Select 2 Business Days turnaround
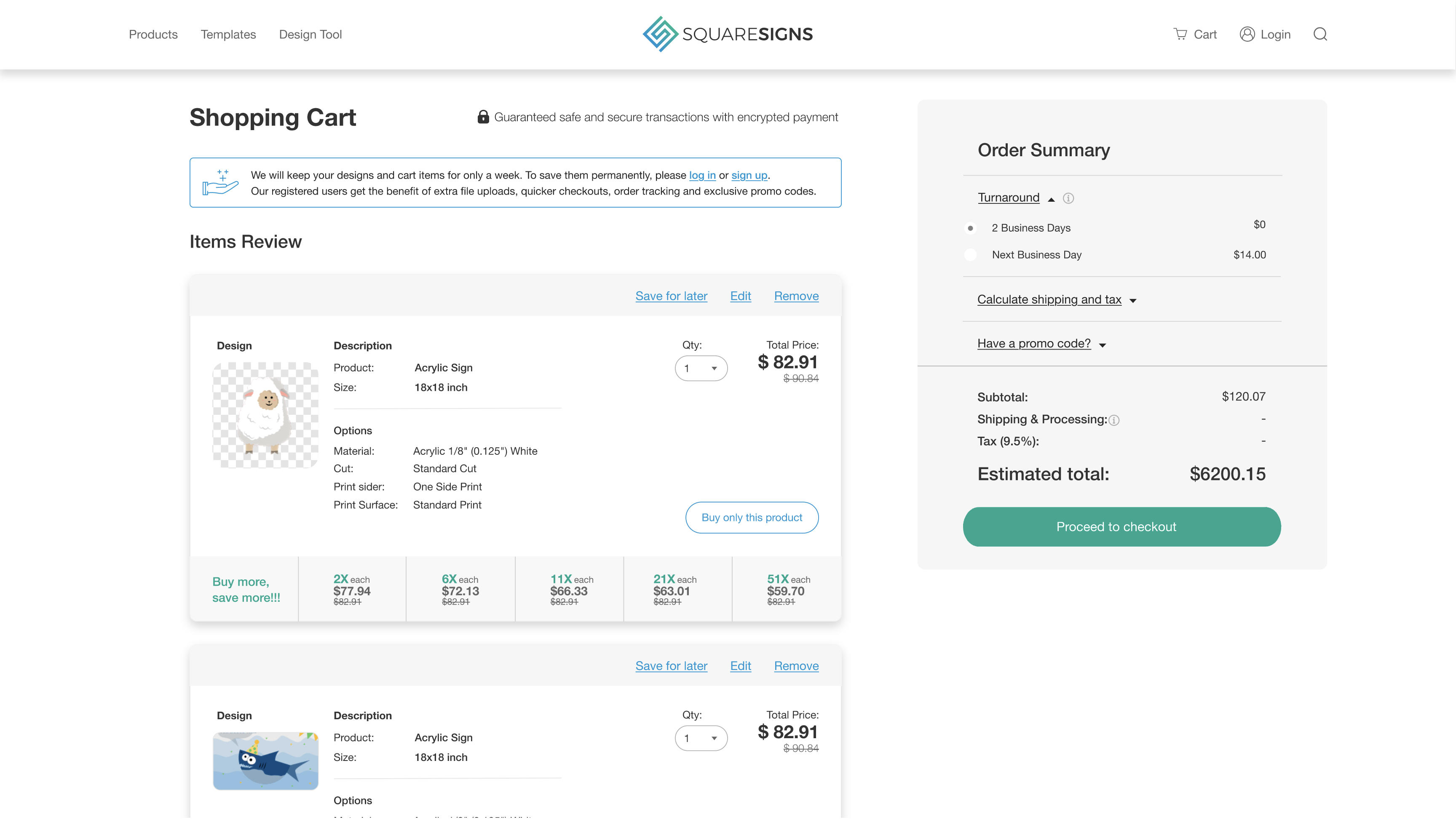 click(x=971, y=228)
